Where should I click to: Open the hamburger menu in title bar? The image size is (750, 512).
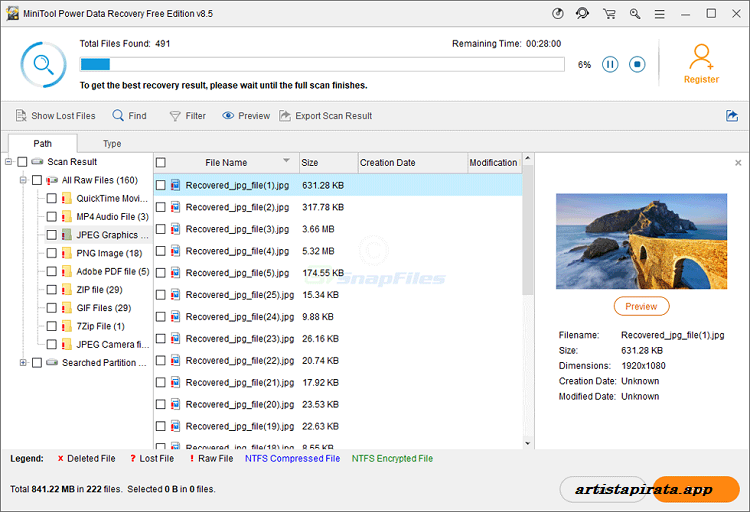tap(660, 14)
